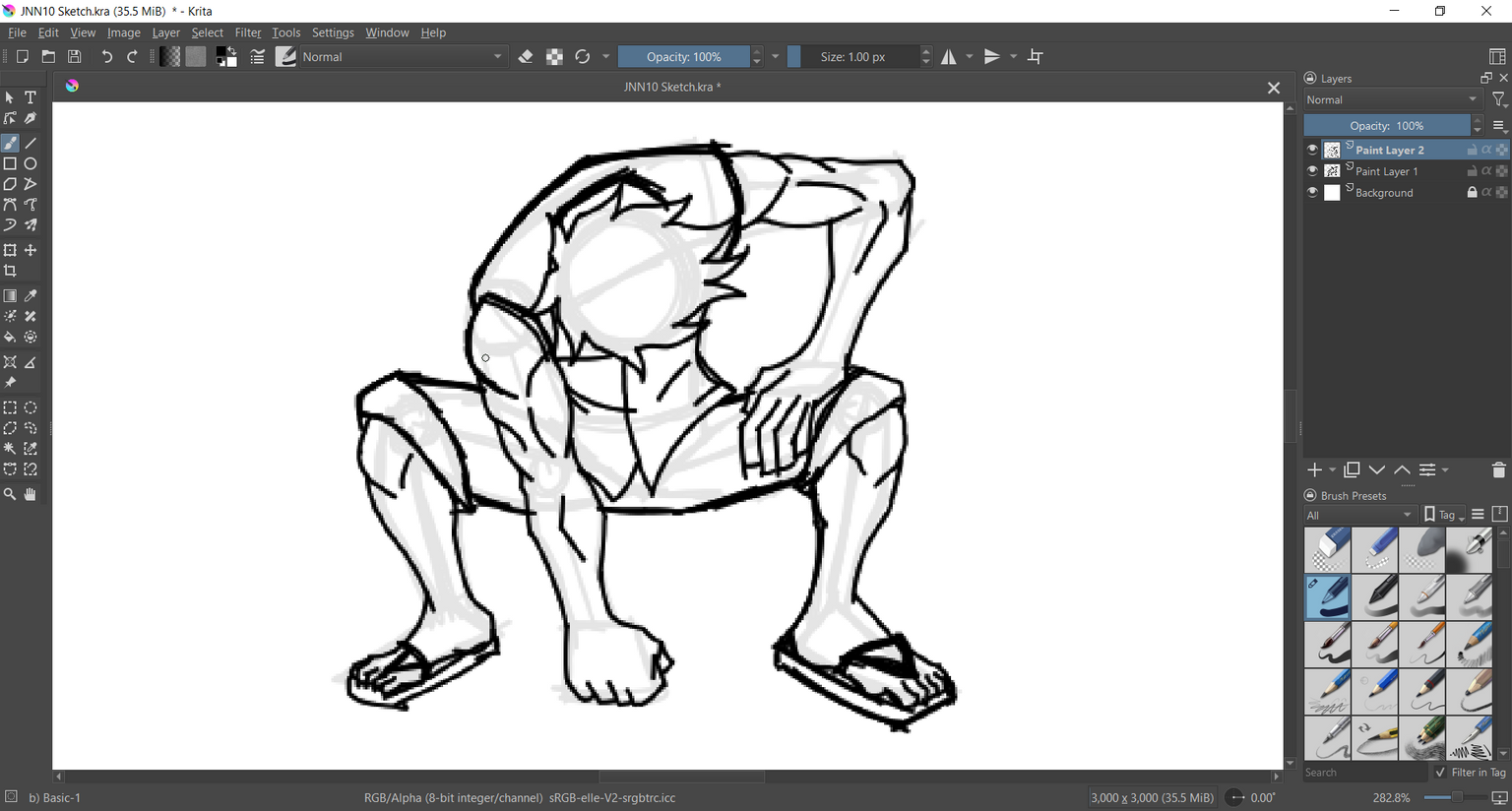Screen dimensions: 1512x811
Task: Select the Color Sampler eyedropper tool
Action: pos(31,296)
